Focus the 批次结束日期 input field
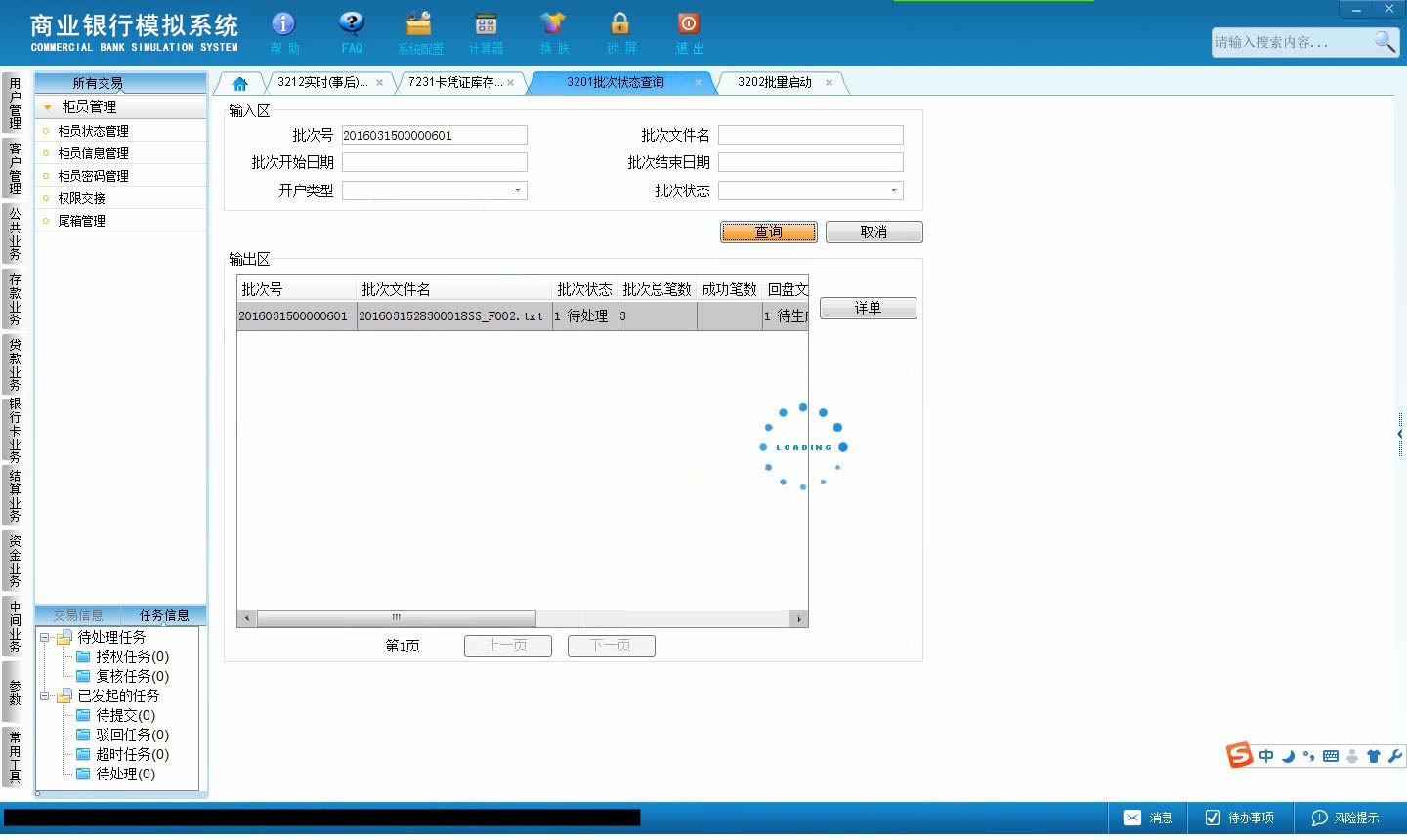The image size is (1407, 840). pos(810,162)
